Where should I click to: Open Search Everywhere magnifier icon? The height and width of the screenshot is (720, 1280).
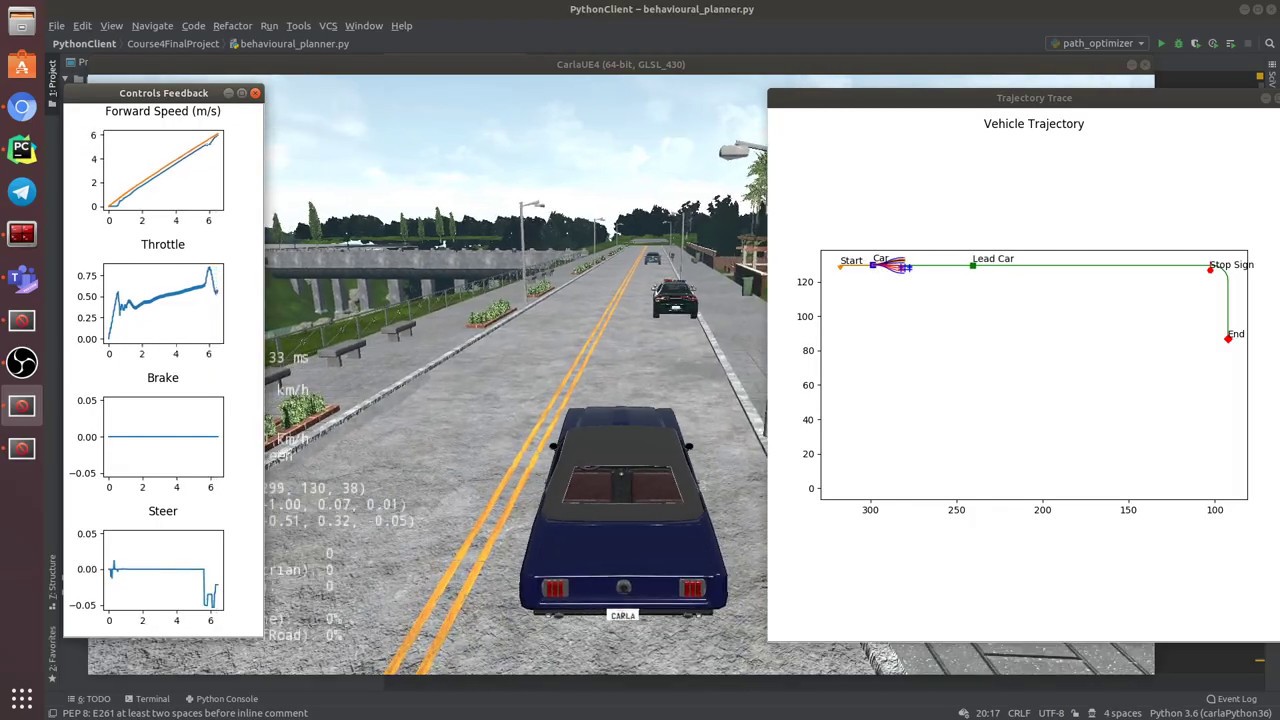point(1270,44)
